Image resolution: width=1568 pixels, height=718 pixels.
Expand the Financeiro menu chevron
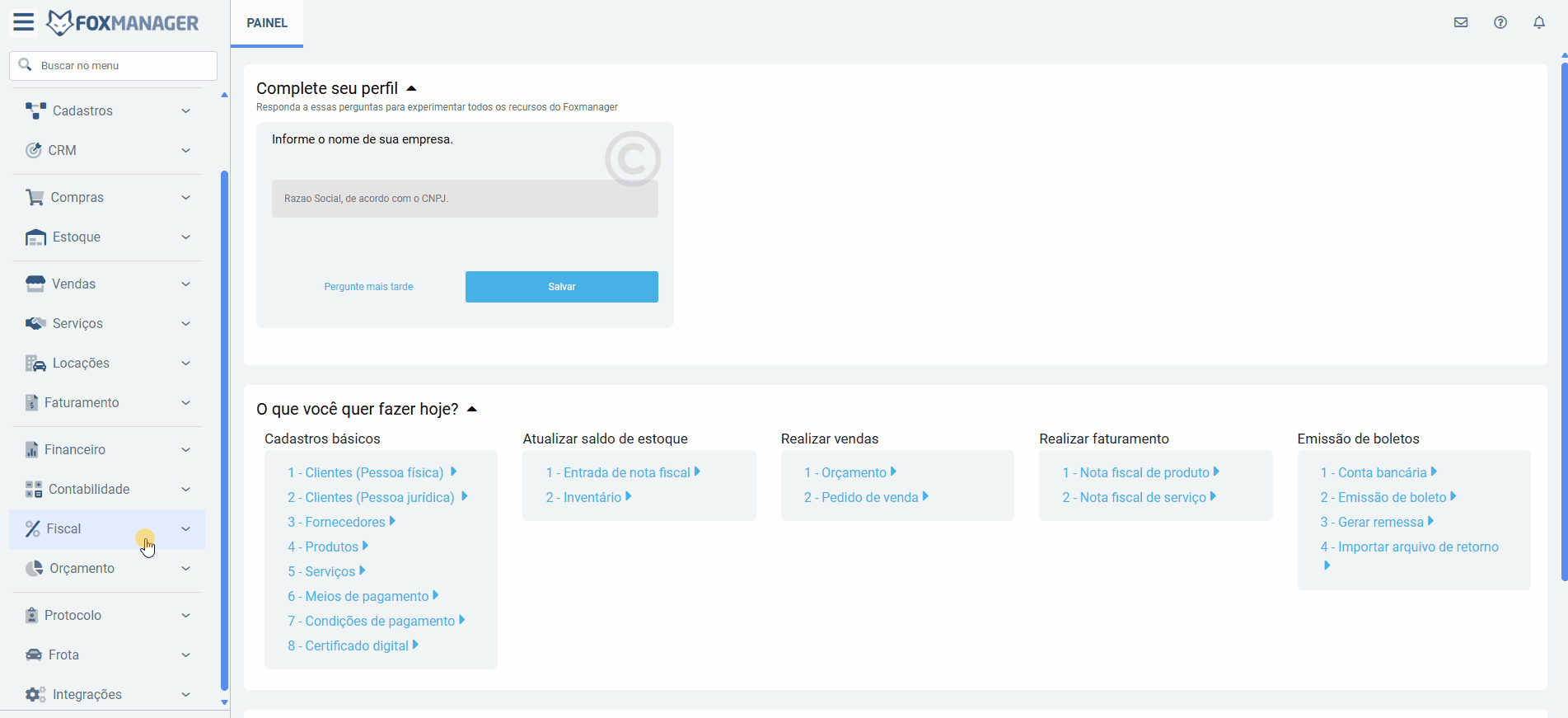click(x=185, y=450)
